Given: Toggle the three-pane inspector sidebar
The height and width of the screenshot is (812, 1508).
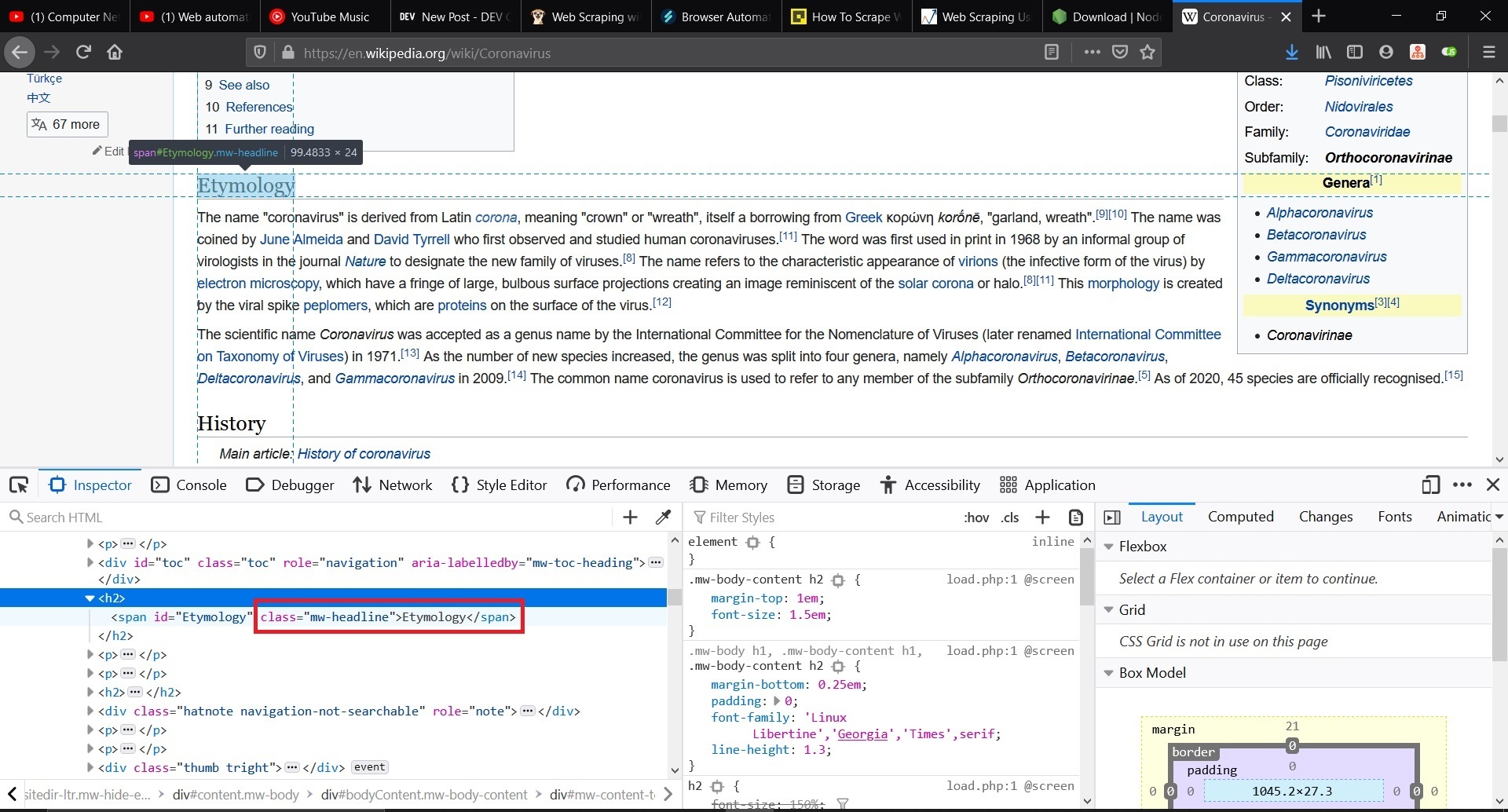Looking at the screenshot, I should (x=1112, y=517).
